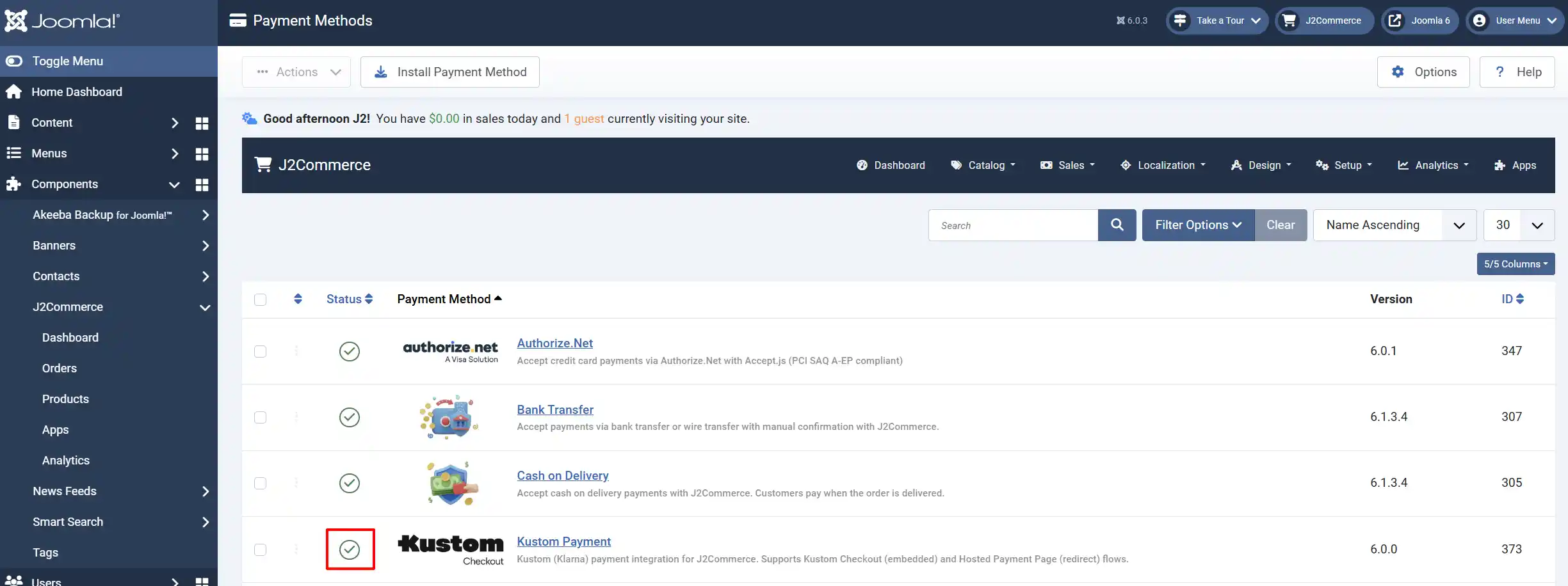Open the list limit 30 dropdown

(x=1519, y=225)
